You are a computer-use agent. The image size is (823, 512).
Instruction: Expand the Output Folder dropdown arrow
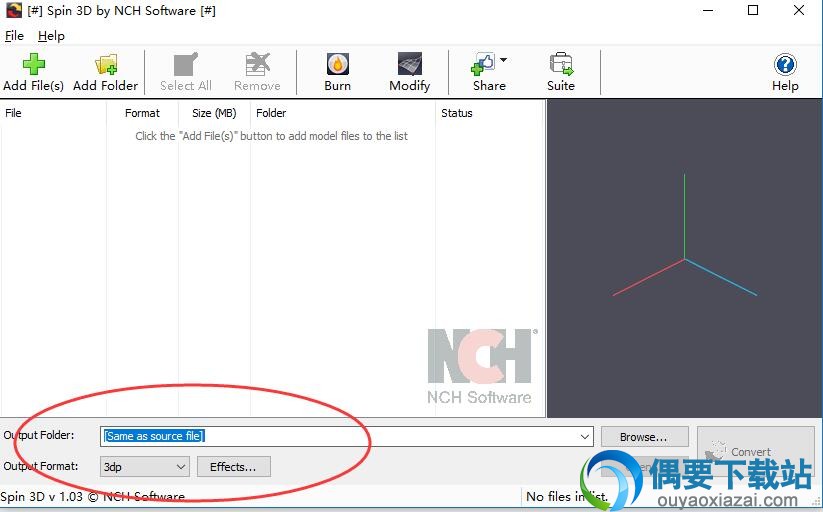point(585,436)
